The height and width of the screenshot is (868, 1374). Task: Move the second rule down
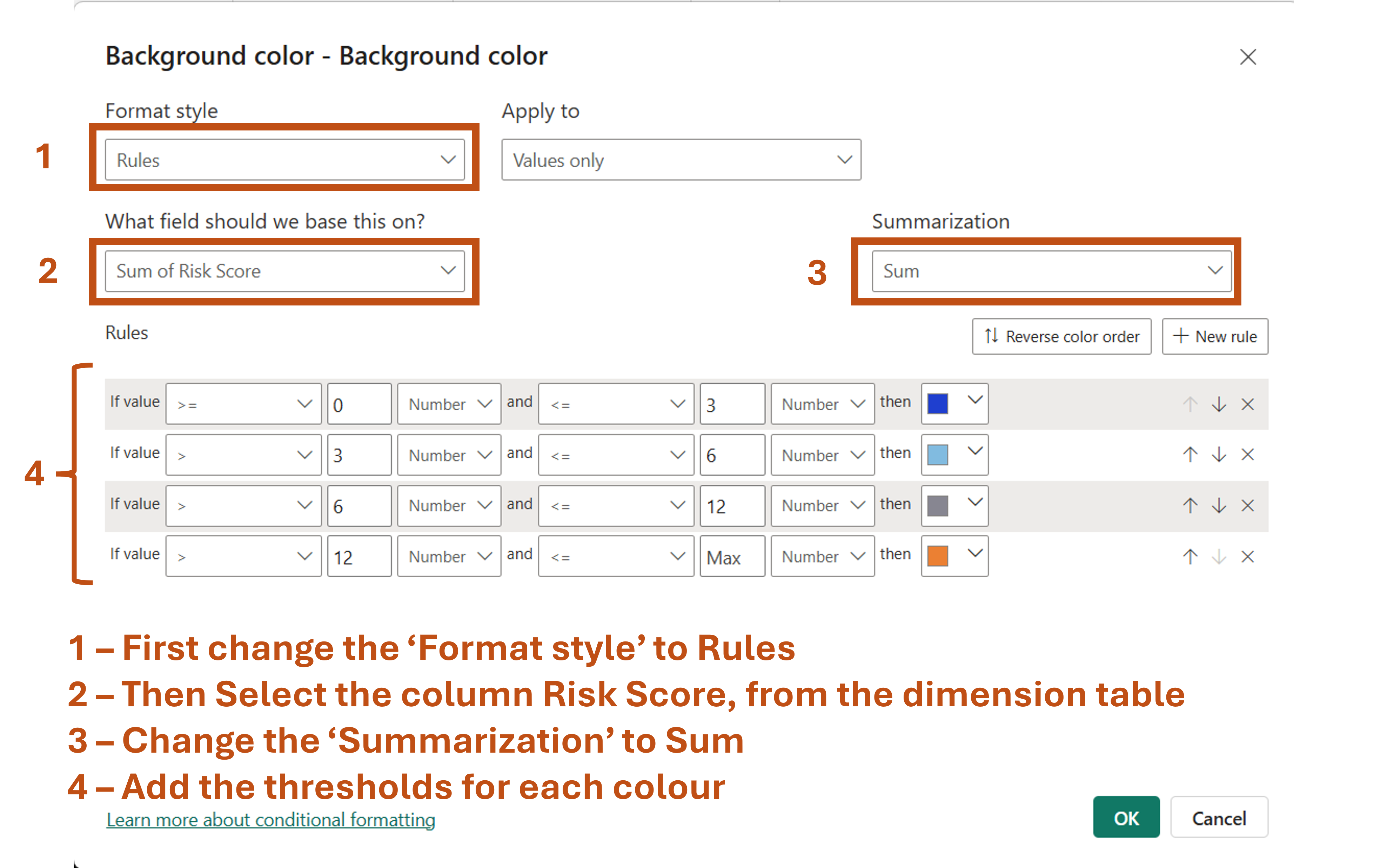click(1219, 455)
